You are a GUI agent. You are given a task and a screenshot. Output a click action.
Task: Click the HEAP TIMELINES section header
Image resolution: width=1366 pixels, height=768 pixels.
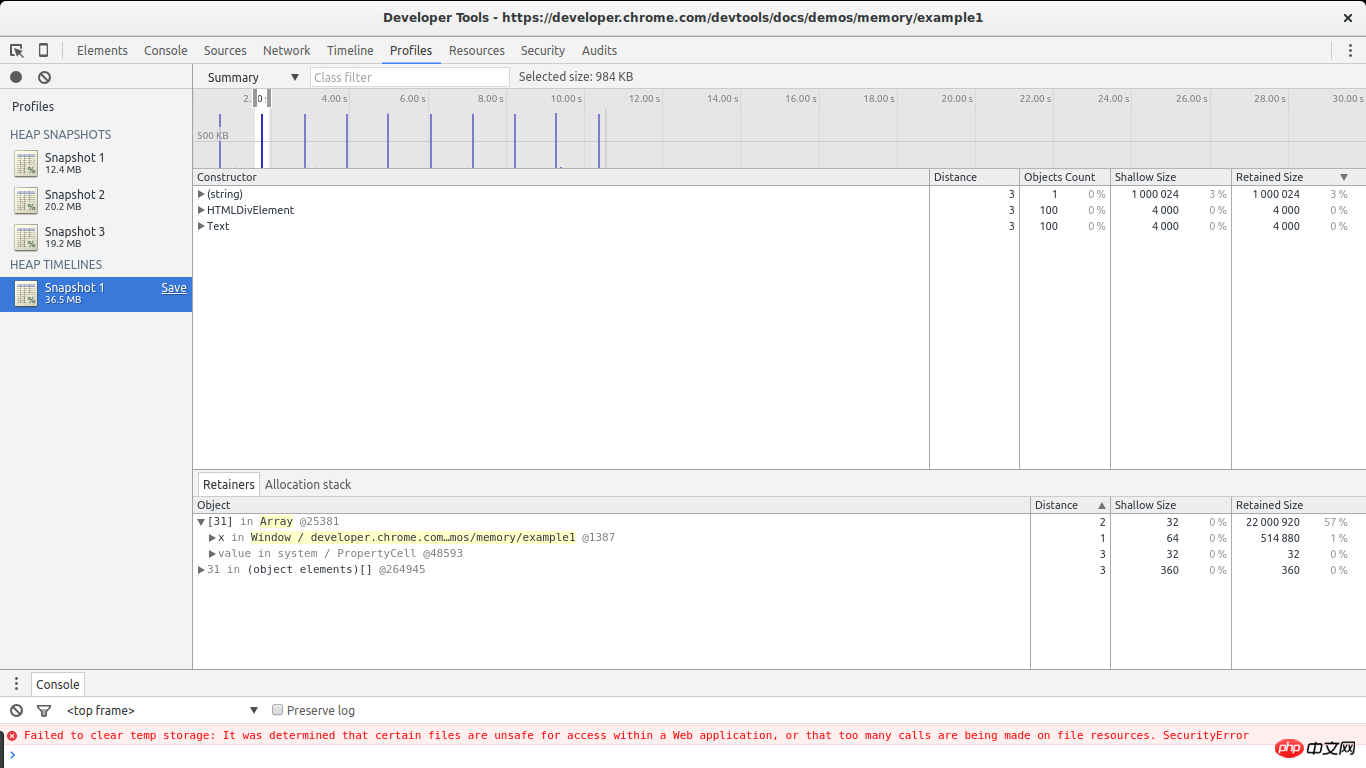(x=56, y=264)
